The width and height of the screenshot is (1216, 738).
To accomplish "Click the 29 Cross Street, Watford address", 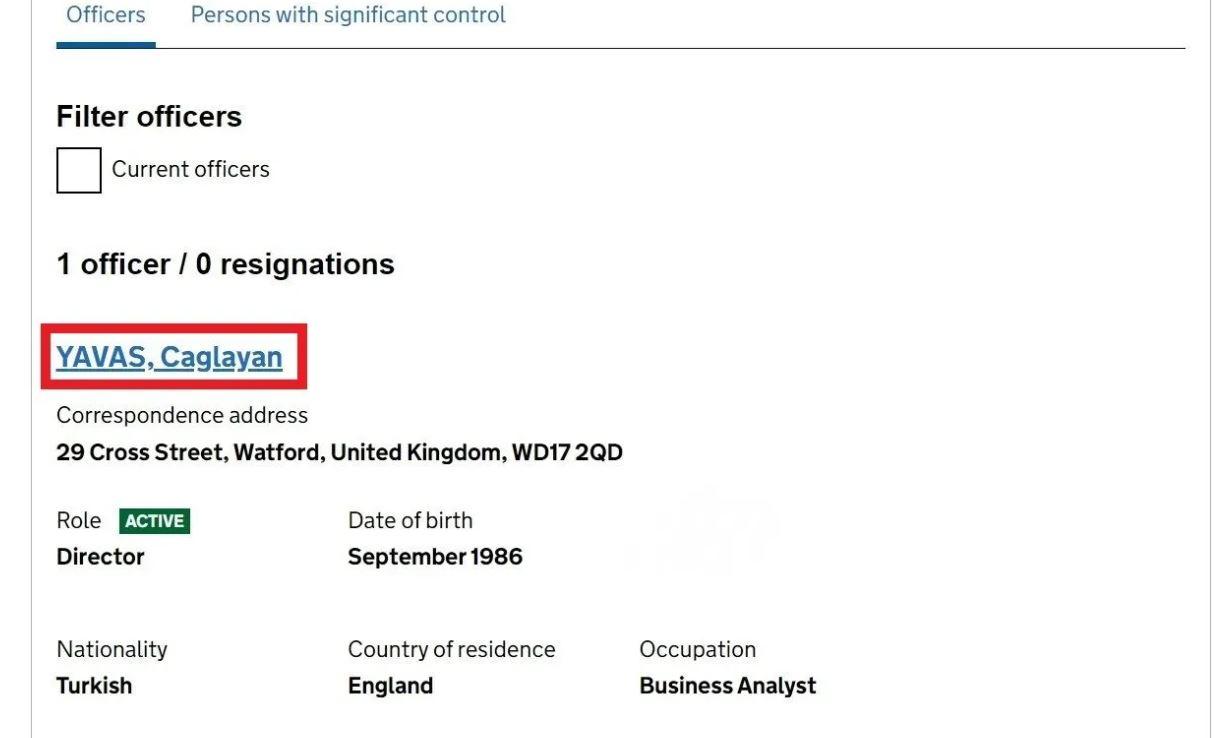I will tap(339, 453).
